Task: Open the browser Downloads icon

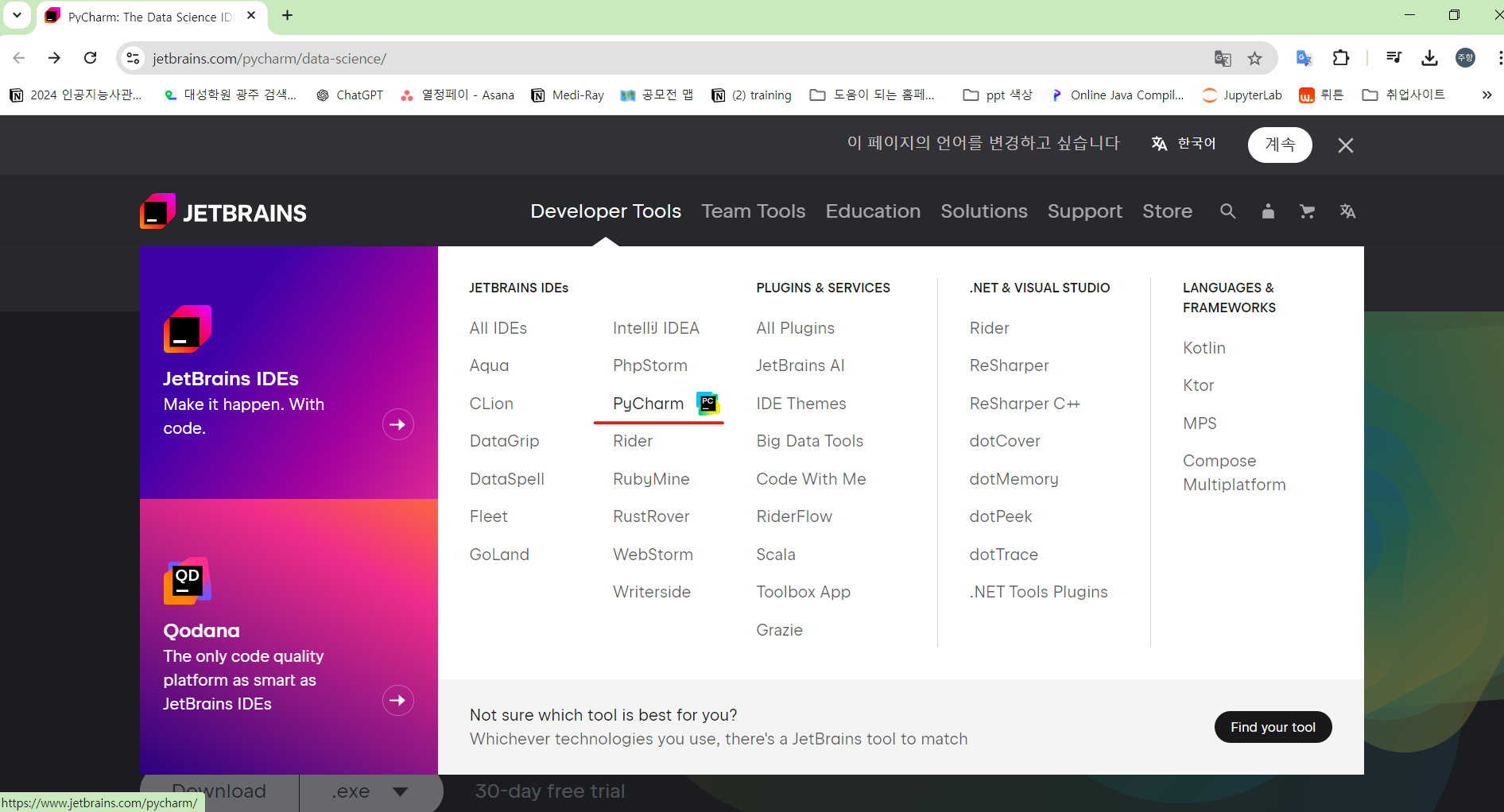Action: pos(1429,58)
